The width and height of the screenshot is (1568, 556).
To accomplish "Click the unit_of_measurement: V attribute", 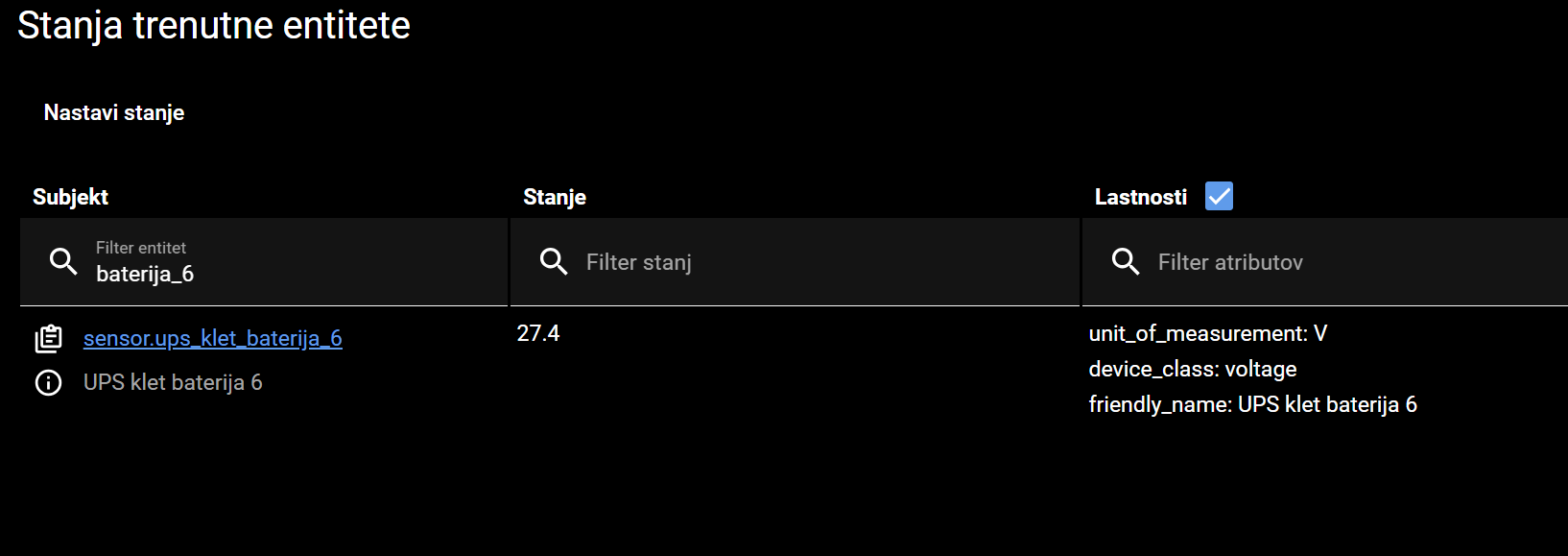I will 1207,333.
